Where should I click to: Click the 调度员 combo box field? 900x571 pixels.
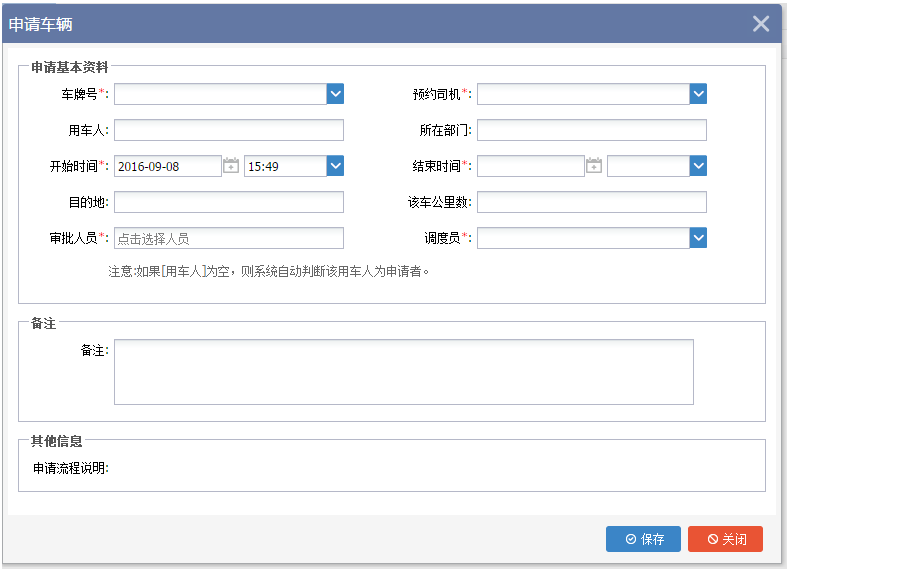point(583,238)
